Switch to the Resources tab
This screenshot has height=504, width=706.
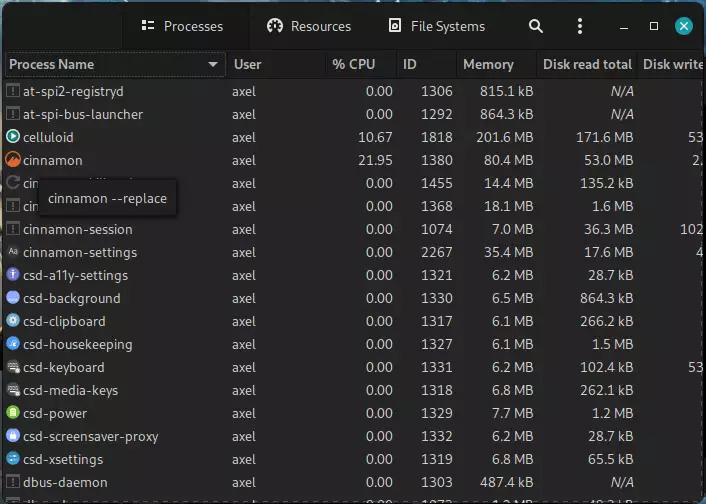tap(309, 26)
